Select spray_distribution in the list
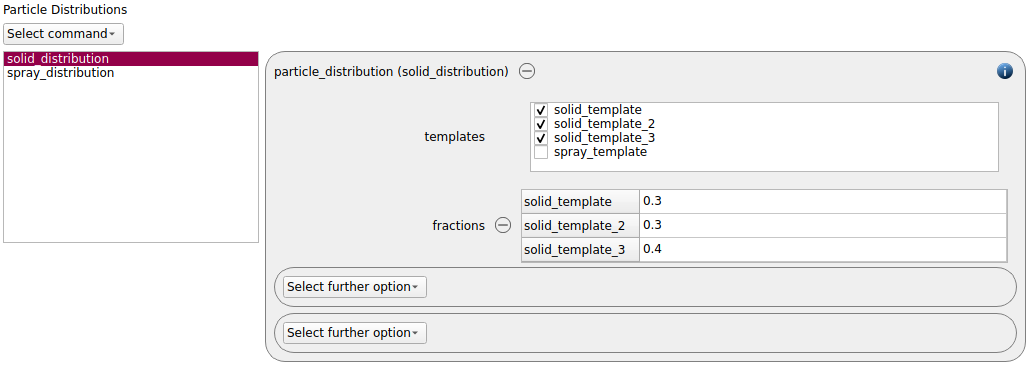 click(131, 73)
